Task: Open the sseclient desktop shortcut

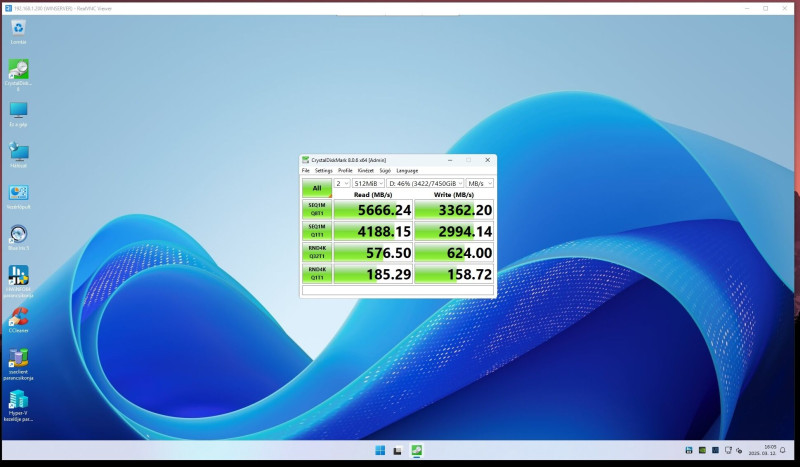Action: coord(18,364)
